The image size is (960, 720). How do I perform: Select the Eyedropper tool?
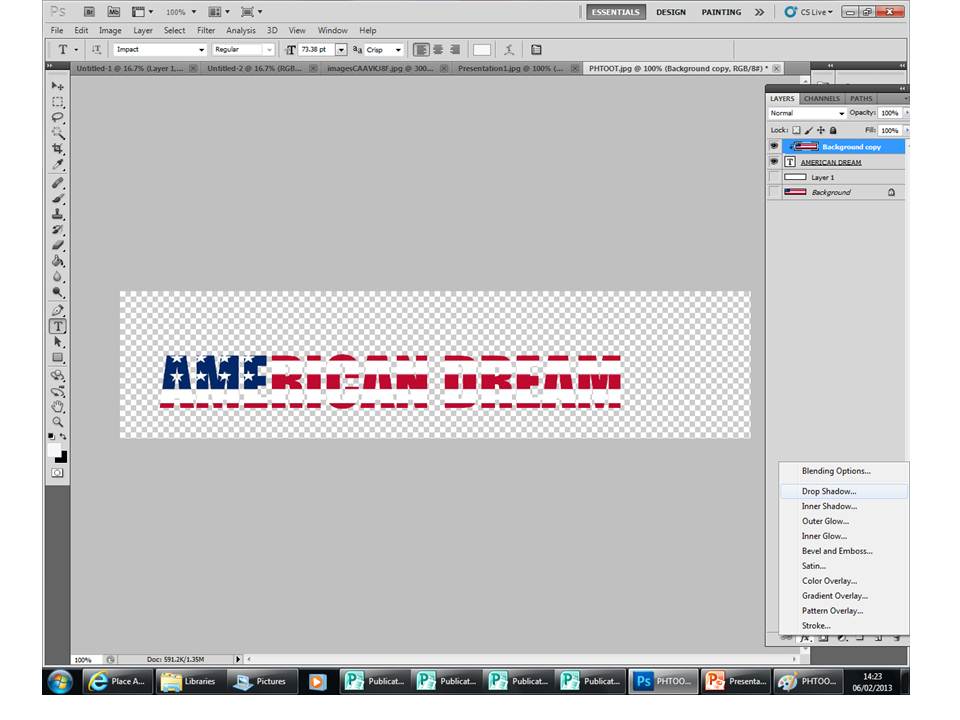(58, 164)
